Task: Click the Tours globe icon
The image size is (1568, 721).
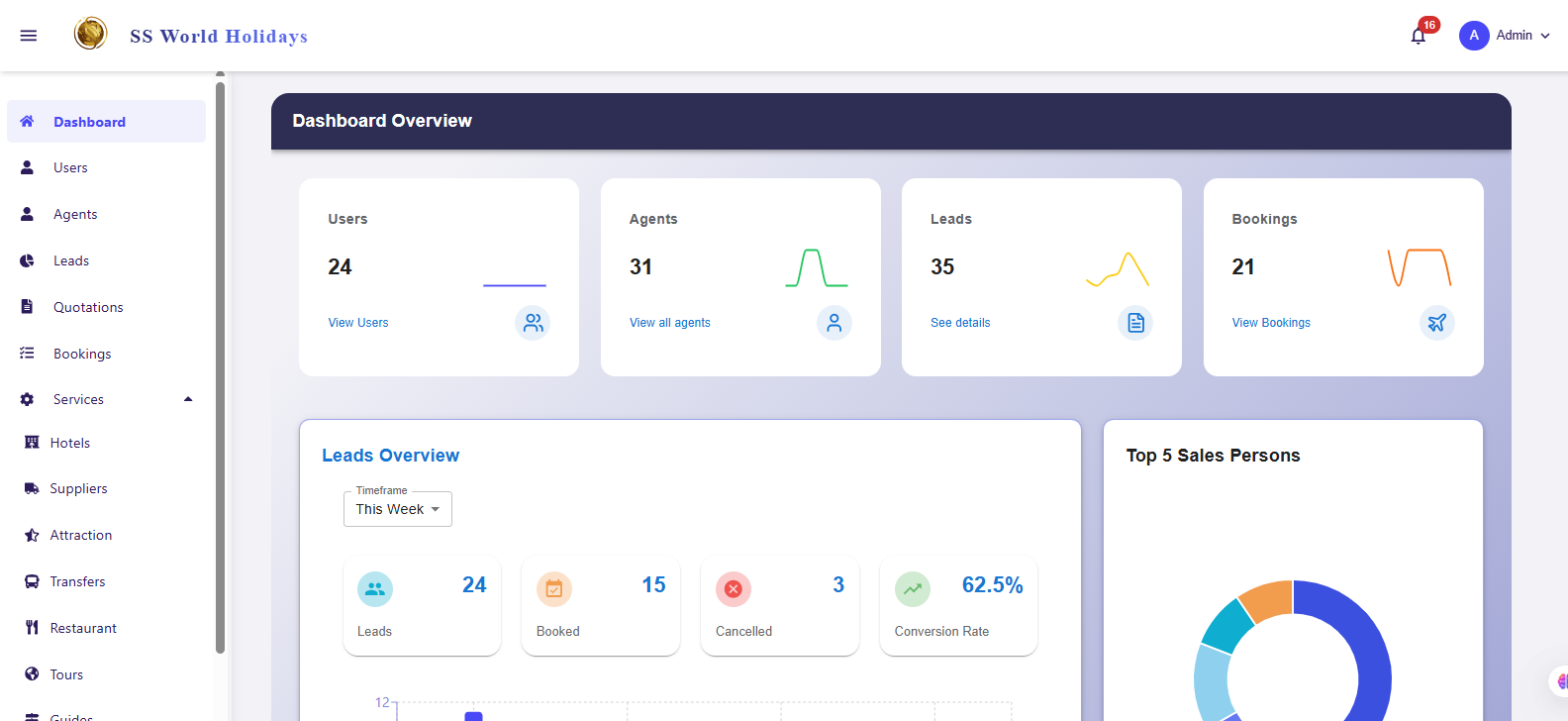Action: click(32, 674)
